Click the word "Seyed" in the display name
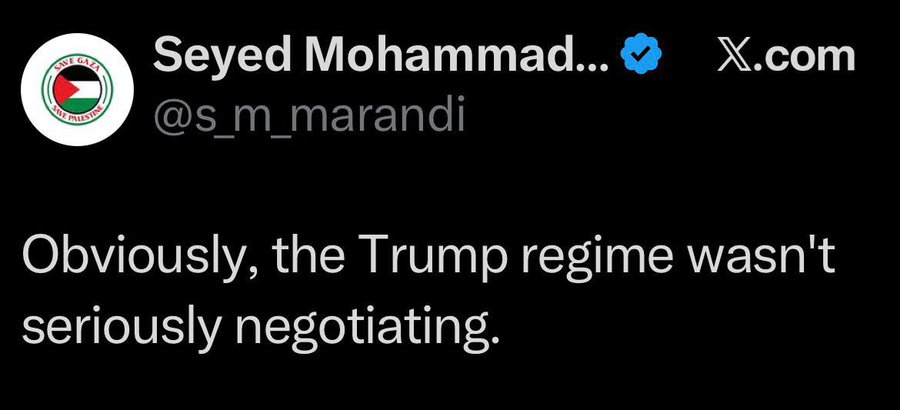Viewport: 900px width, 410px height. (206, 58)
